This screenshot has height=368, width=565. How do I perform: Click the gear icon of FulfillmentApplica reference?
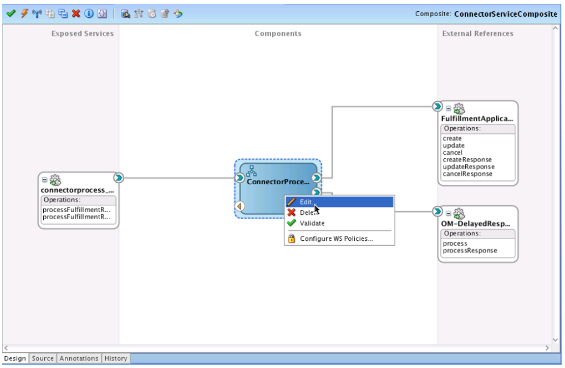(459, 108)
